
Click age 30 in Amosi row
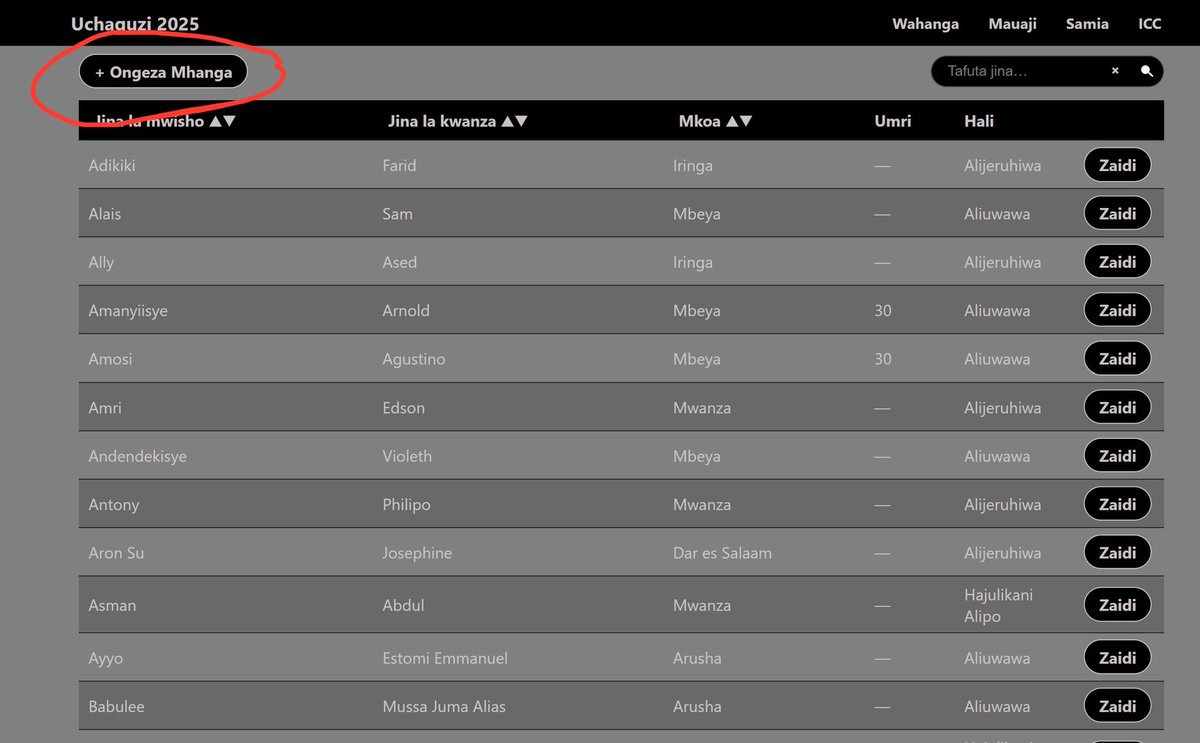883,359
